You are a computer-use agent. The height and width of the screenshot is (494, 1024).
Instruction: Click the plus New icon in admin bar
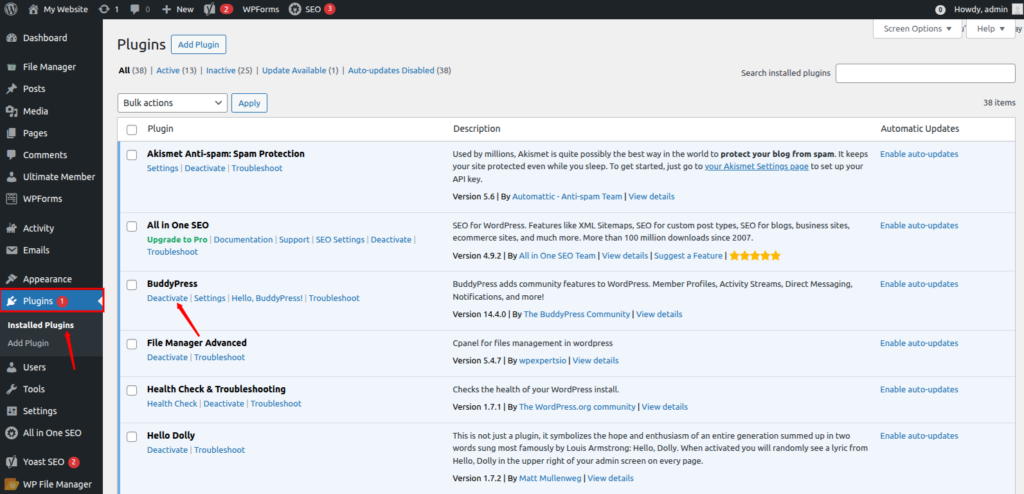[167, 9]
